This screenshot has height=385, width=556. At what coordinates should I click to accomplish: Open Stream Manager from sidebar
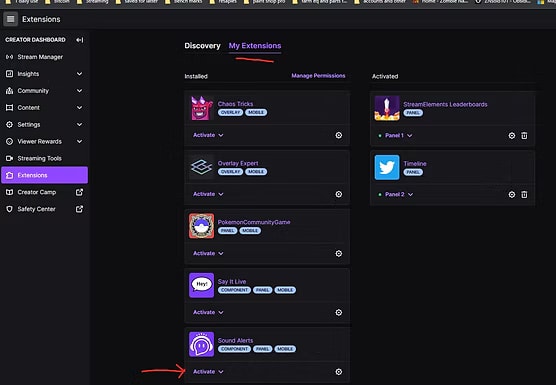[x=44, y=57]
